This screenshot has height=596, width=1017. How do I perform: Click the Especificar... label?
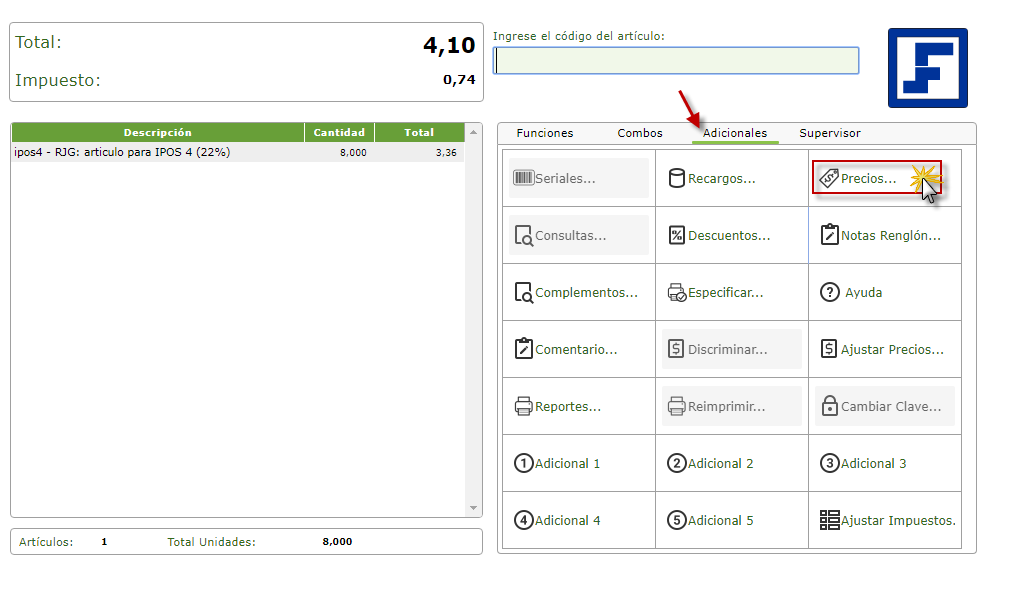pos(725,292)
